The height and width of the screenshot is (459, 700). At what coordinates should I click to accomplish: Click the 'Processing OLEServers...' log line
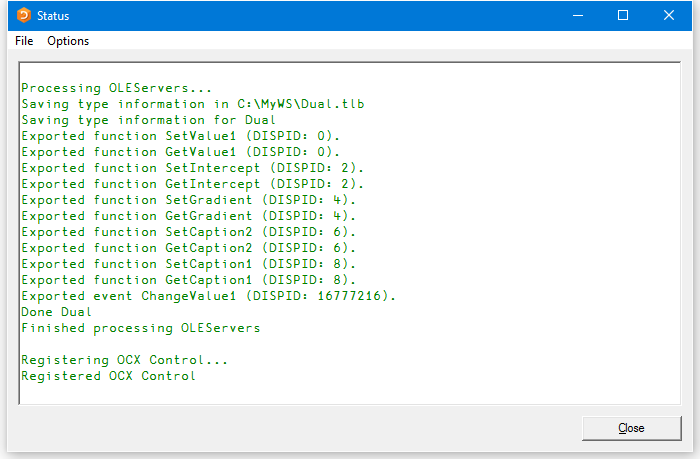click(x=116, y=88)
